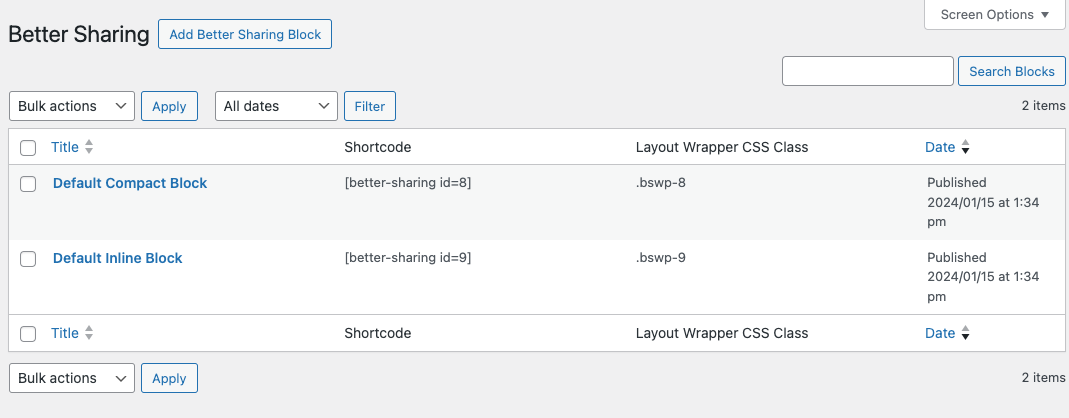The width and height of the screenshot is (1069, 418).
Task: Click the Title sort arrows in header
Action: click(x=89, y=147)
